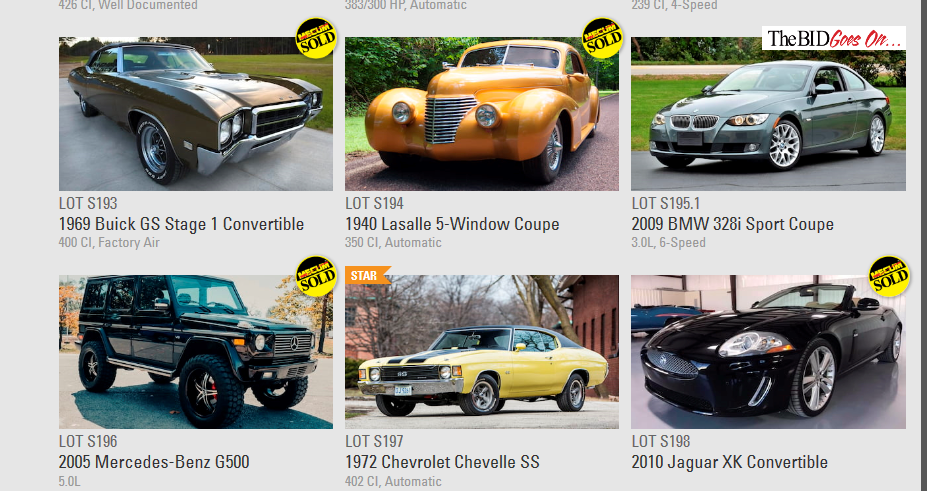Open the 1940 Lasalle 5-Window Coupe link
927x491 pixels.
coord(452,225)
